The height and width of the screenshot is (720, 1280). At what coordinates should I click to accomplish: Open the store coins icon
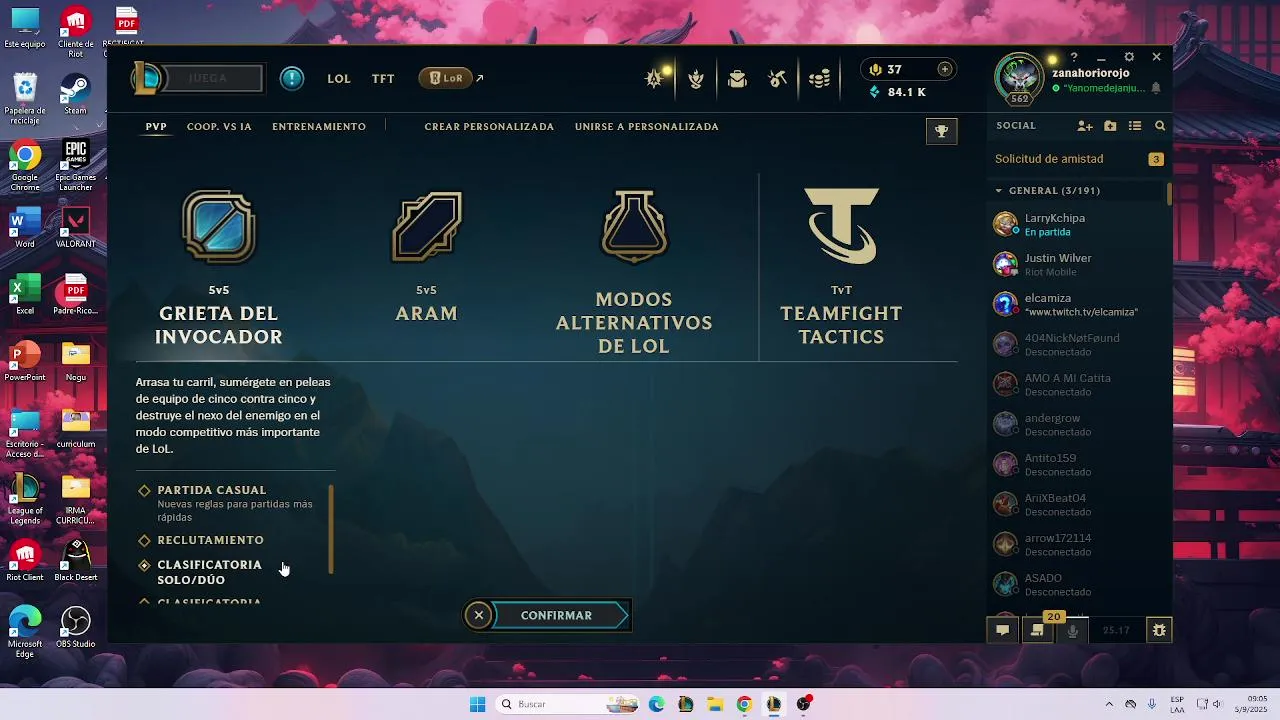tap(819, 79)
